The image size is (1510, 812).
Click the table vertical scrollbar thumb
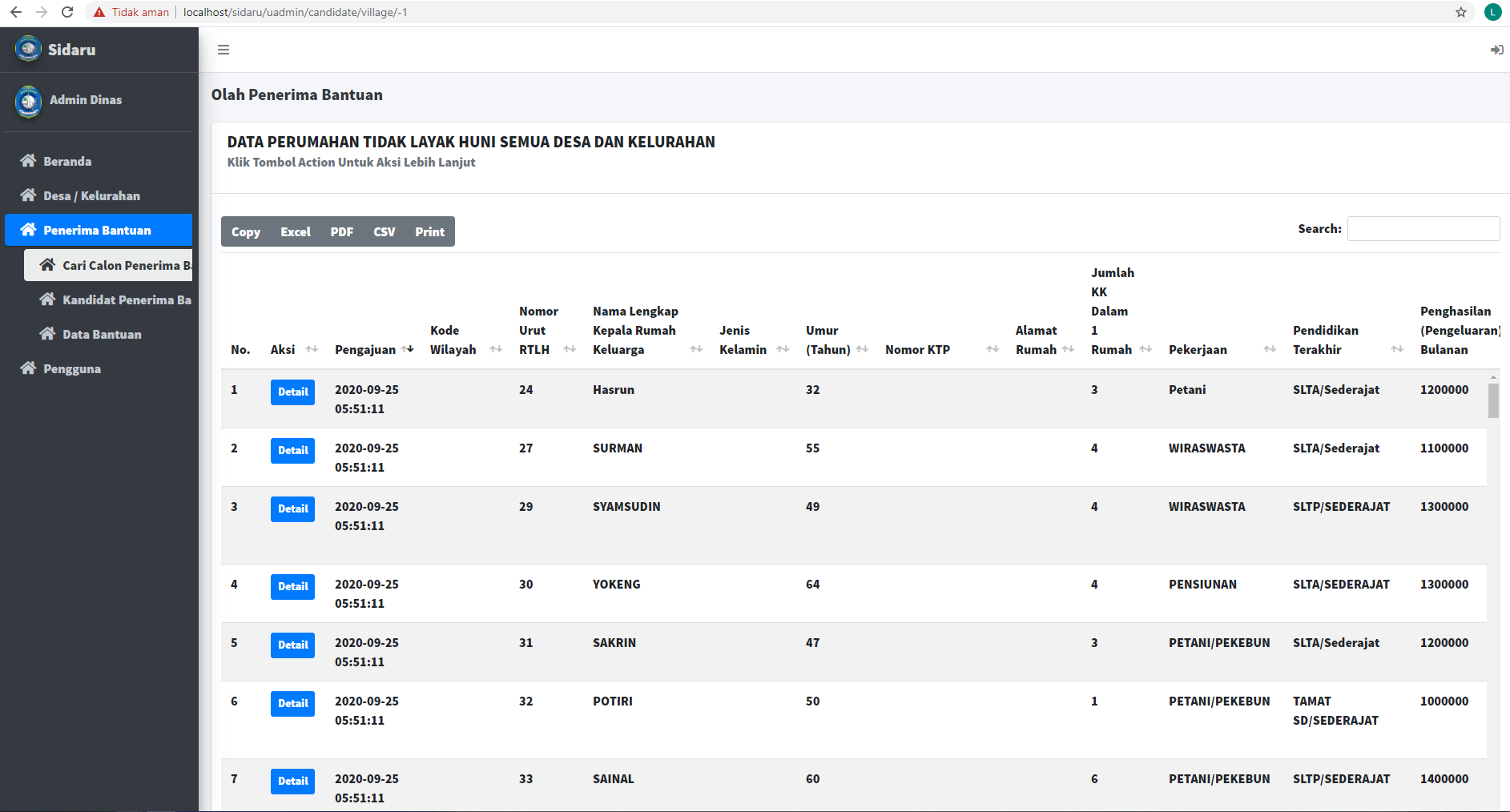point(1493,400)
